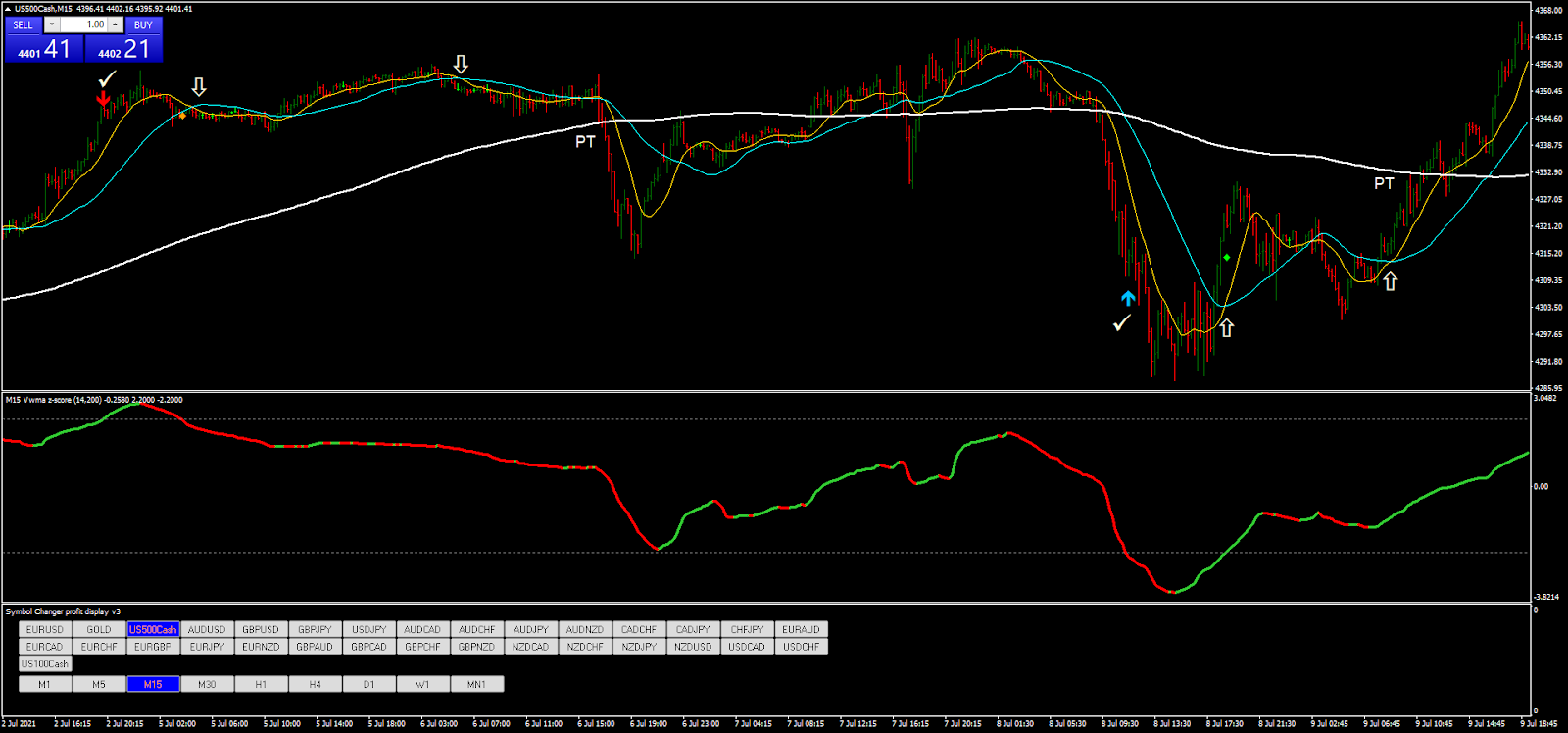Switch chart symbol to USDCHF

click(802, 647)
